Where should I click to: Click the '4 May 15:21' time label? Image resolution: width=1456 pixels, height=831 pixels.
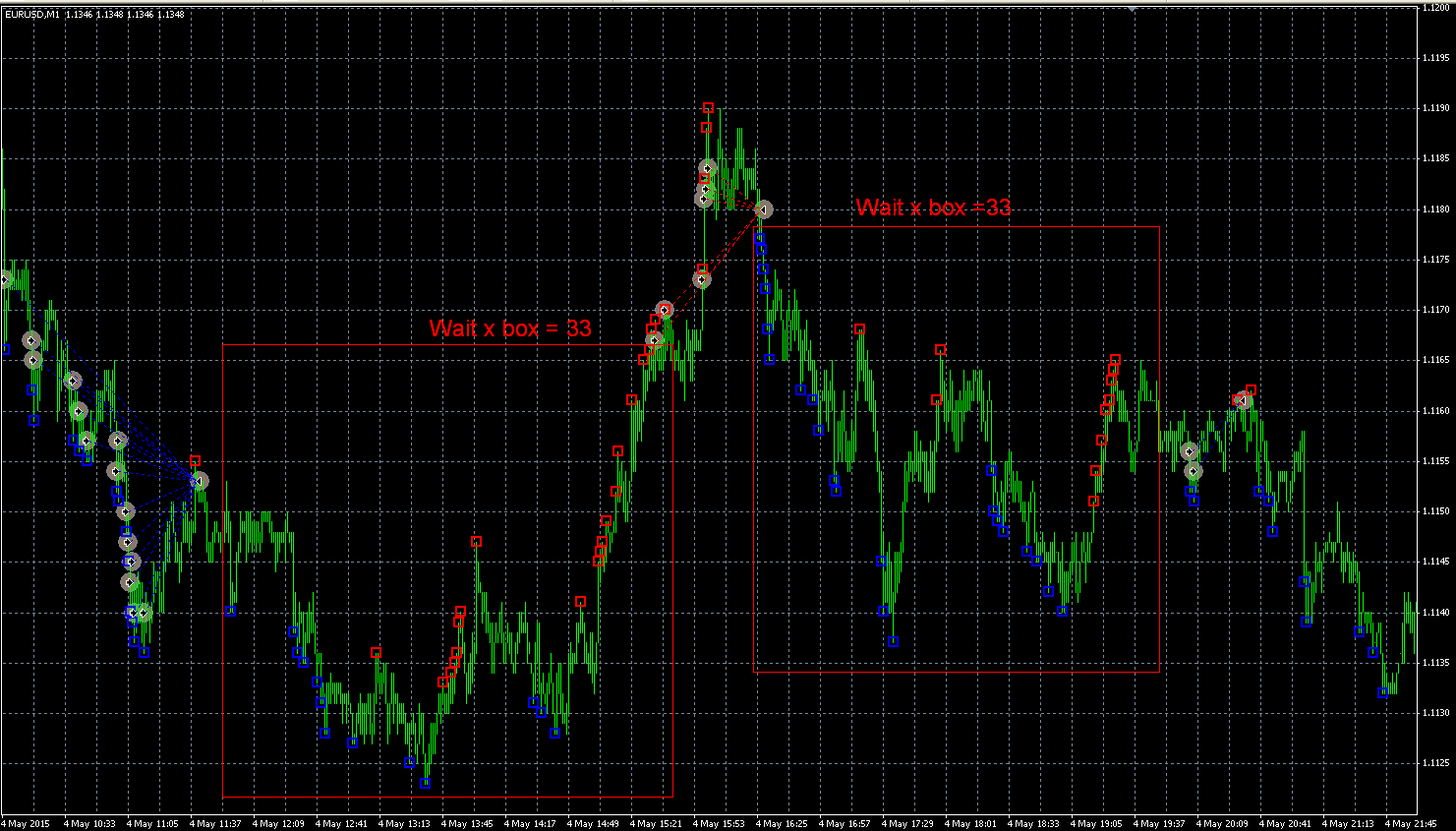click(656, 824)
